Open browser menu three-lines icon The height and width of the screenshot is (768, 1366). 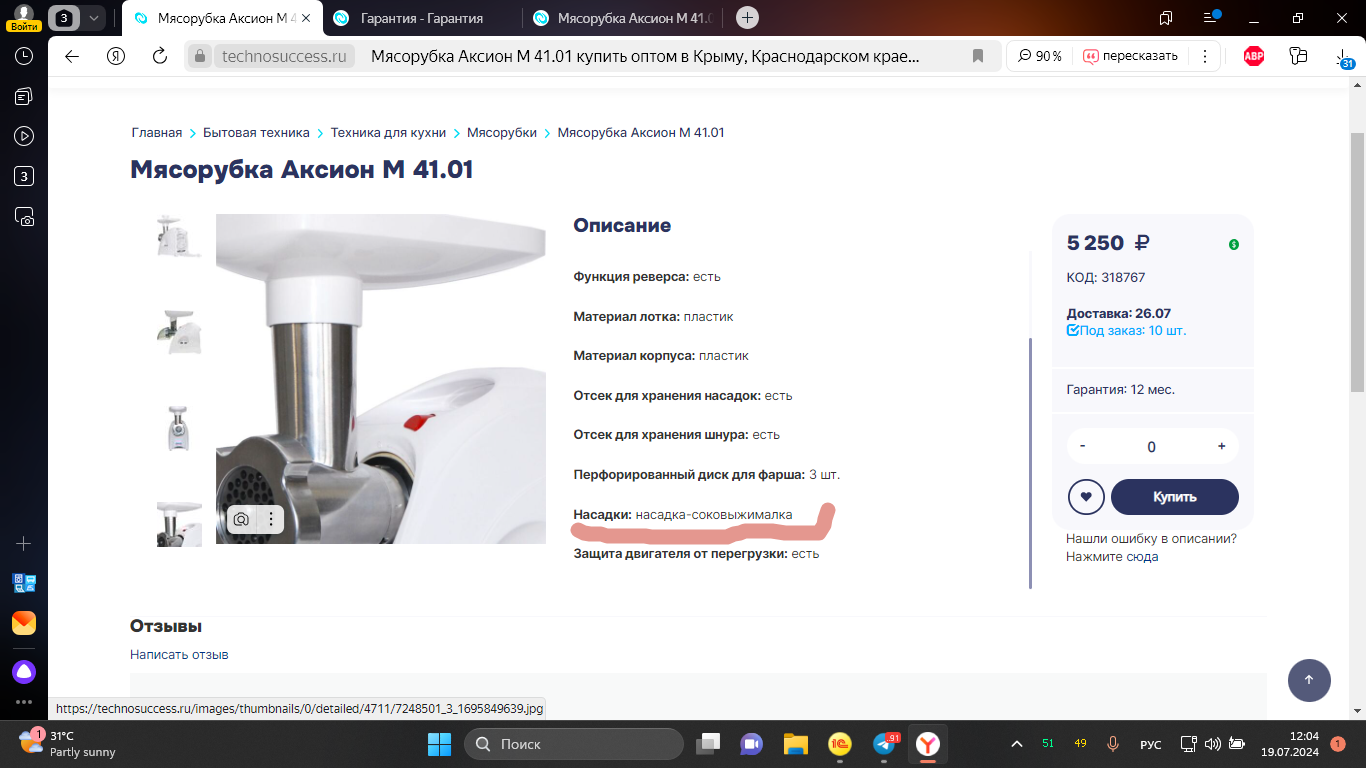(1212, 17)
